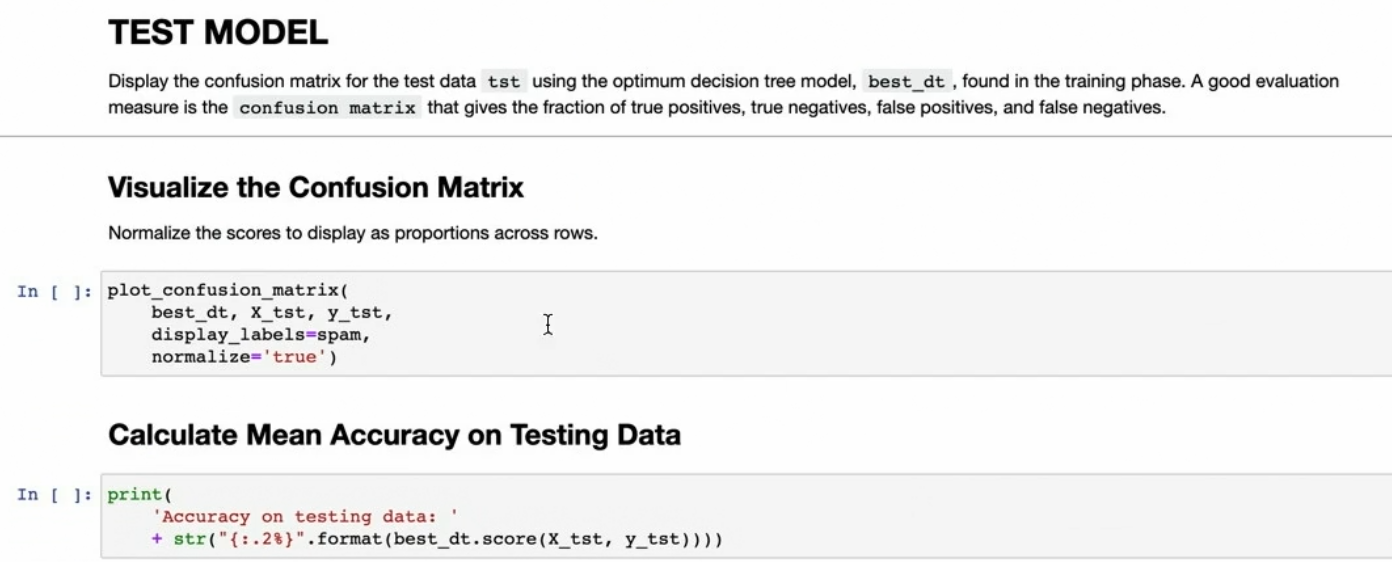Screen dimensions: 1392x562
Task: Select the Visualize the Confusion Matrix heading
Action: pos(315,187)
